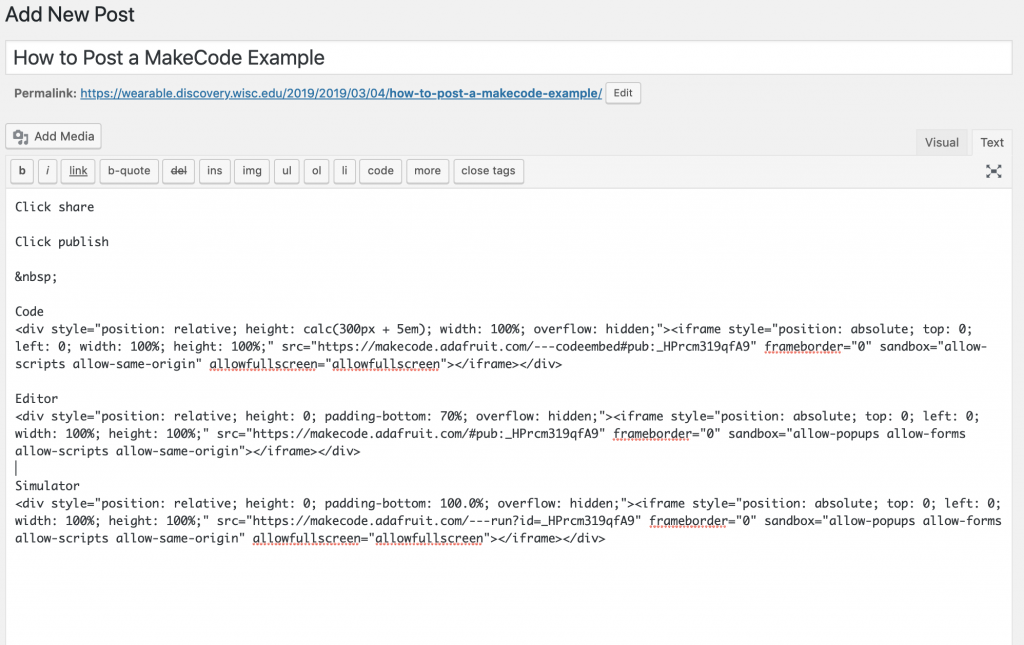Viewport: 1024px width, 645px height.
Task: Insert inserted text tag with ins button
Action: (x=214, y=171)
